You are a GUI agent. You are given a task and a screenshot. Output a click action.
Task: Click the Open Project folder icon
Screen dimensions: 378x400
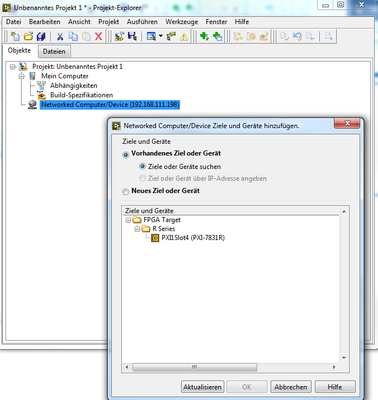click(28, 36)
